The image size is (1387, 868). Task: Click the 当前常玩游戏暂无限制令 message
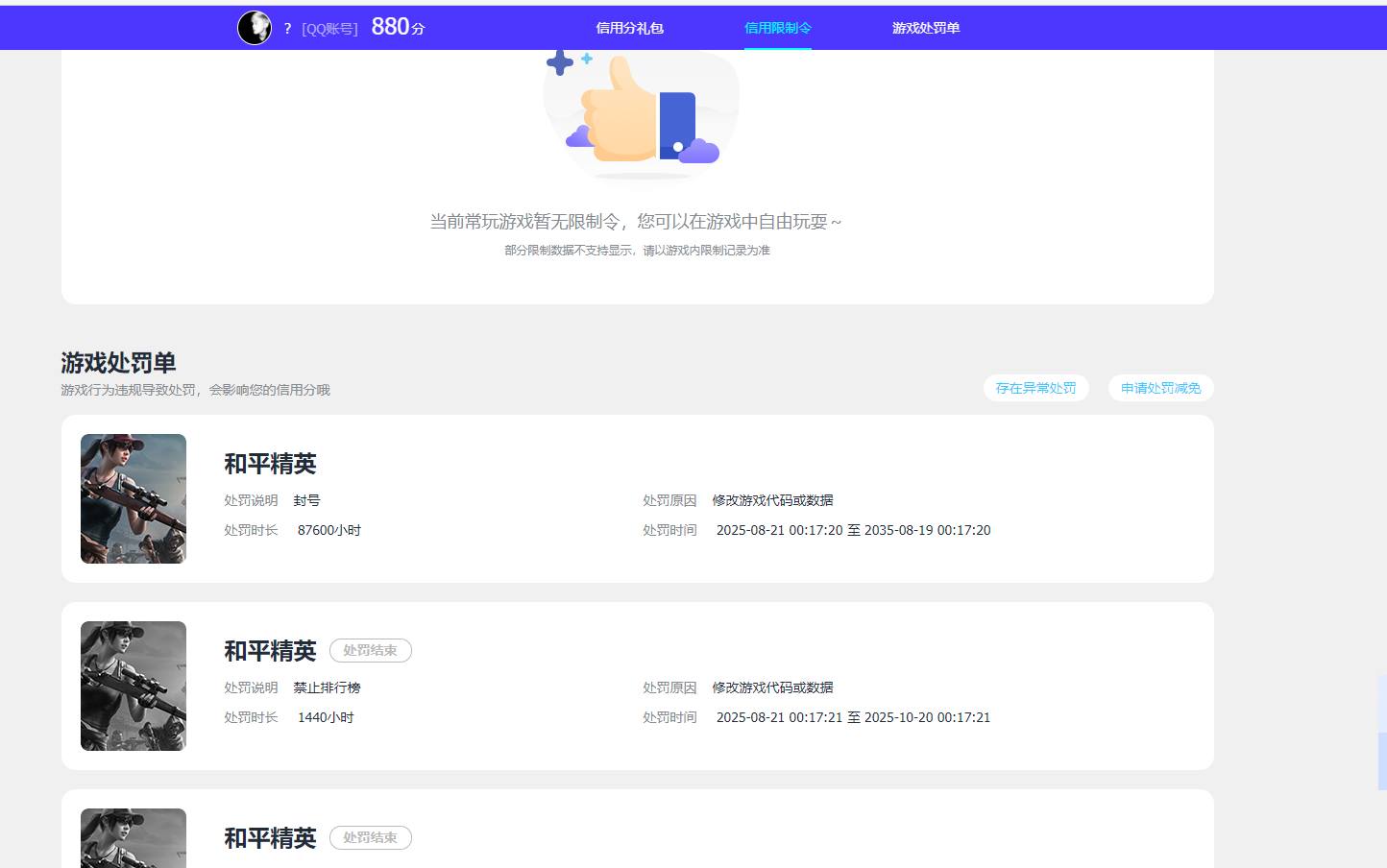[x=635, y=222]
